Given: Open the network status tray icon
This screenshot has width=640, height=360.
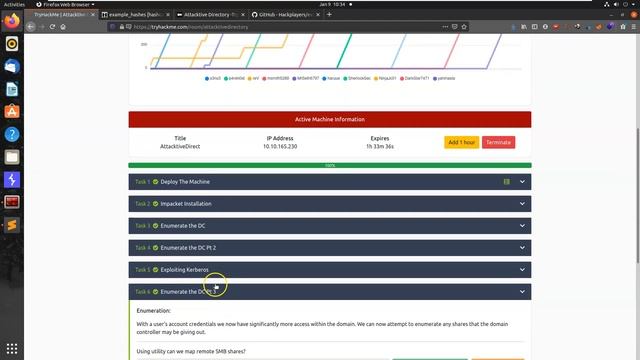Looking at the screenshot, I should click(x=607, y=4).
